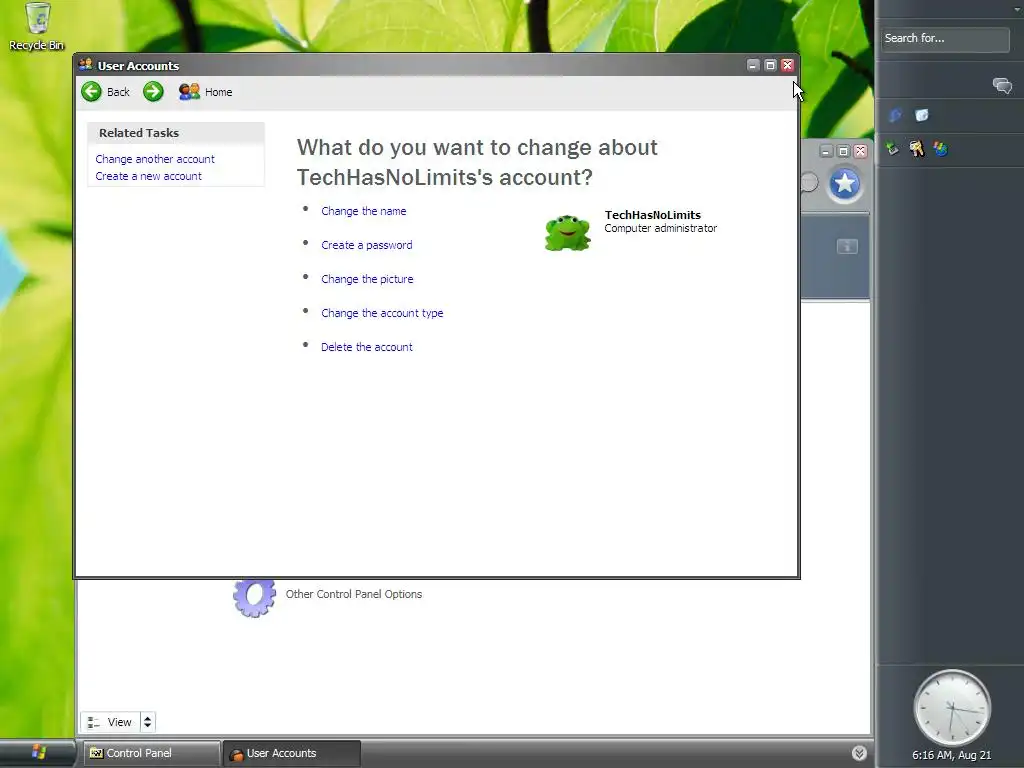1024x768 pixels.
Task: Click the light blue cube sidebar icon
Action: (921, 116)
